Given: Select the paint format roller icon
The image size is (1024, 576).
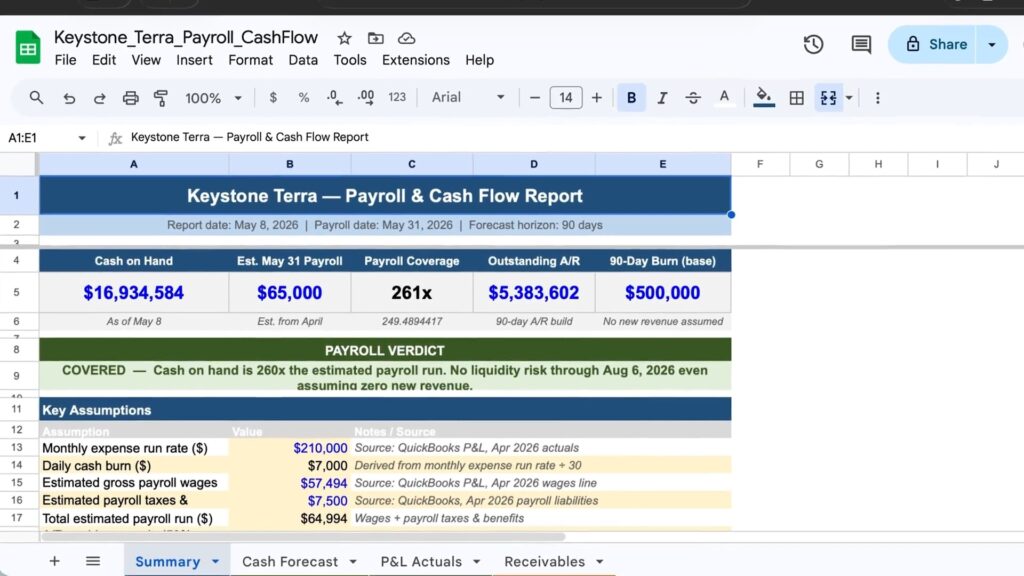Looking at the screenshot, I should click(x=161, y=98).
